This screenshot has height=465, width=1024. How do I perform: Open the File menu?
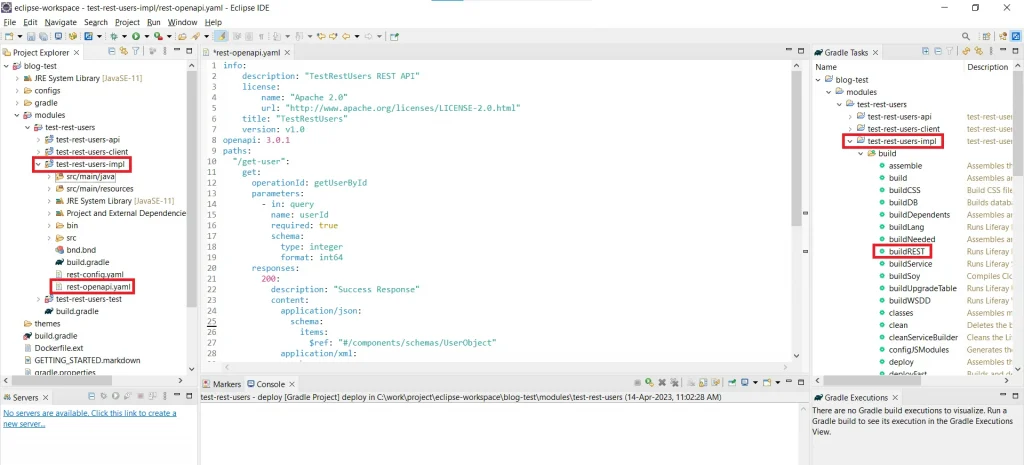[9, 22]
